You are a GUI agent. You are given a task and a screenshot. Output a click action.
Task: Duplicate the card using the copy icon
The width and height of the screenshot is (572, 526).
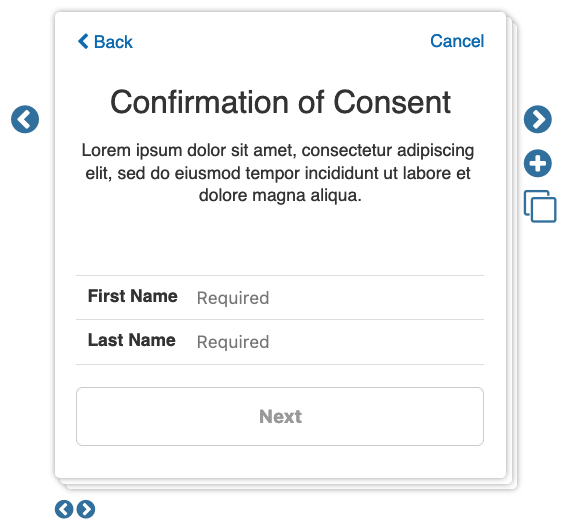pos(540,206)
